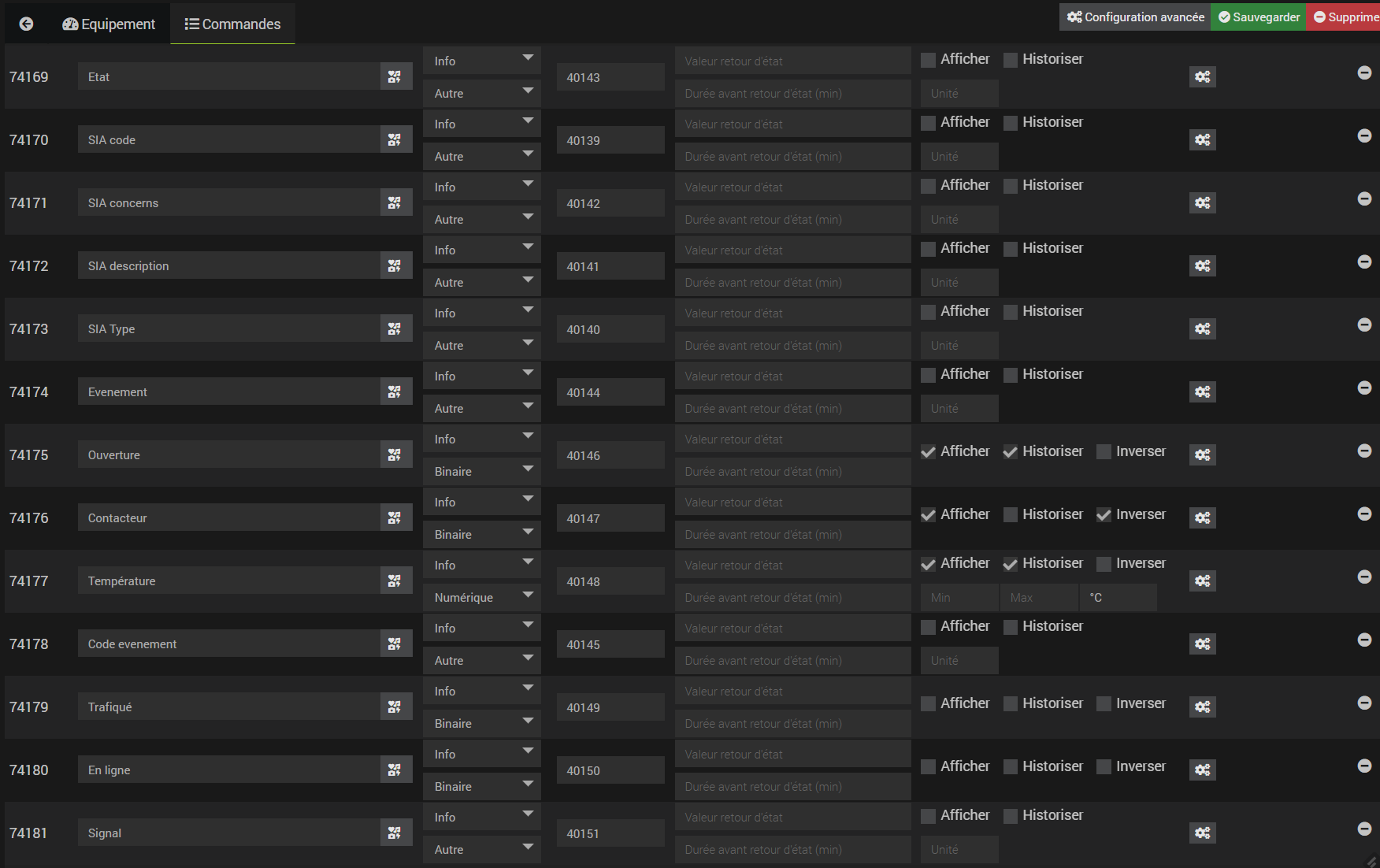Click the Sauvegarder button

point(1259,17)
